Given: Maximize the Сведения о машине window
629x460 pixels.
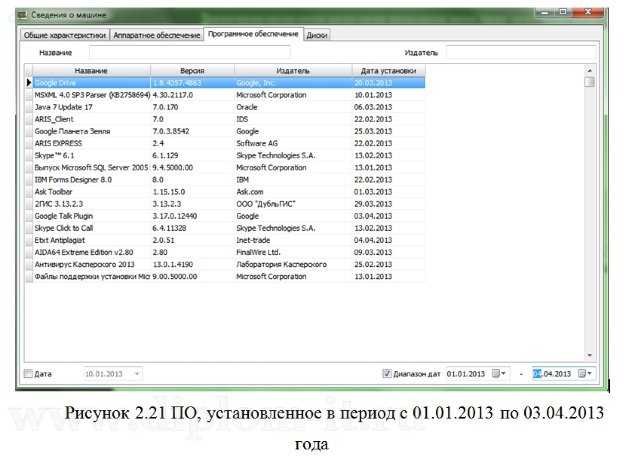Looking at the screenshot, I should (x=563, y=12).
